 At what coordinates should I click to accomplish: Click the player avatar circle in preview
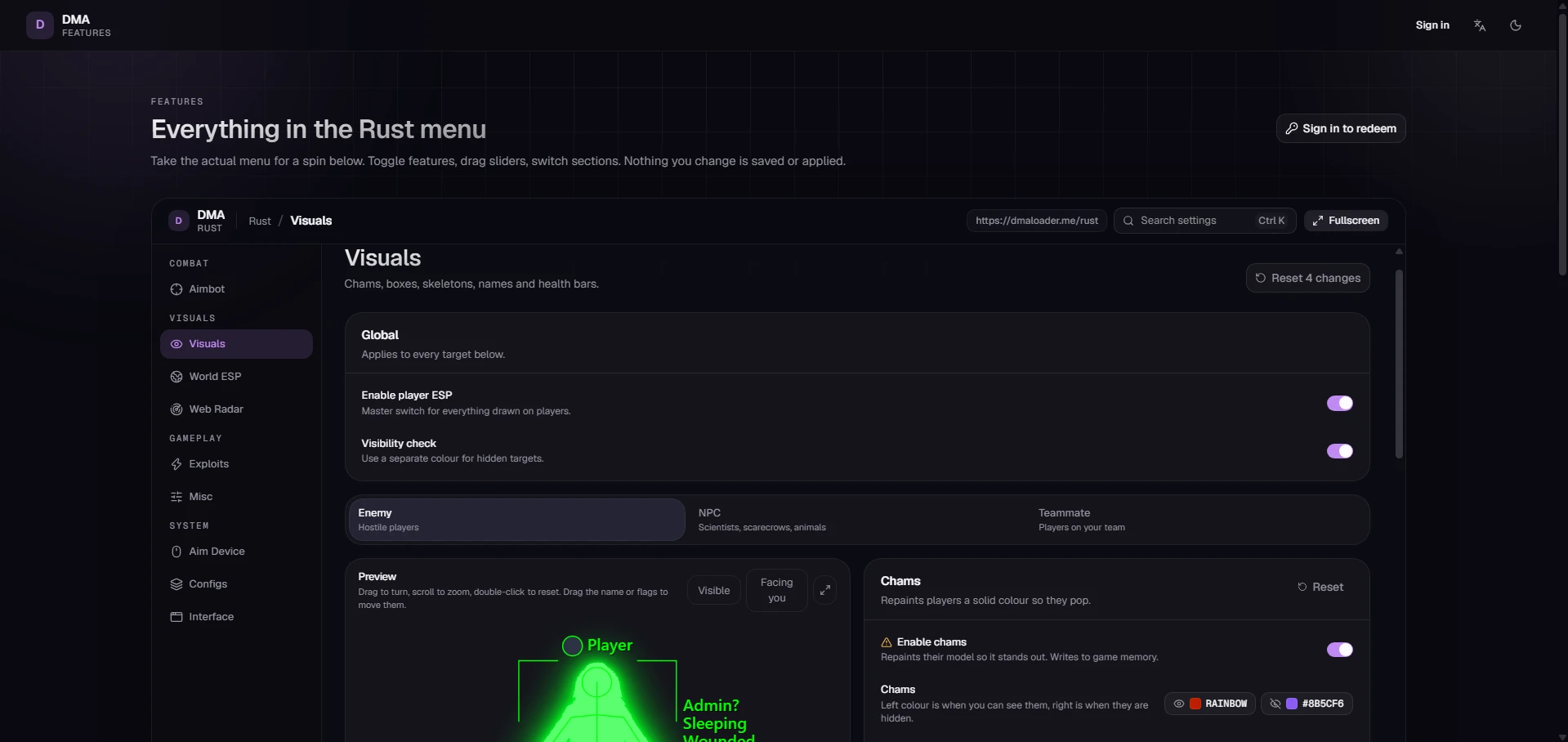click(x=573, y=646)
